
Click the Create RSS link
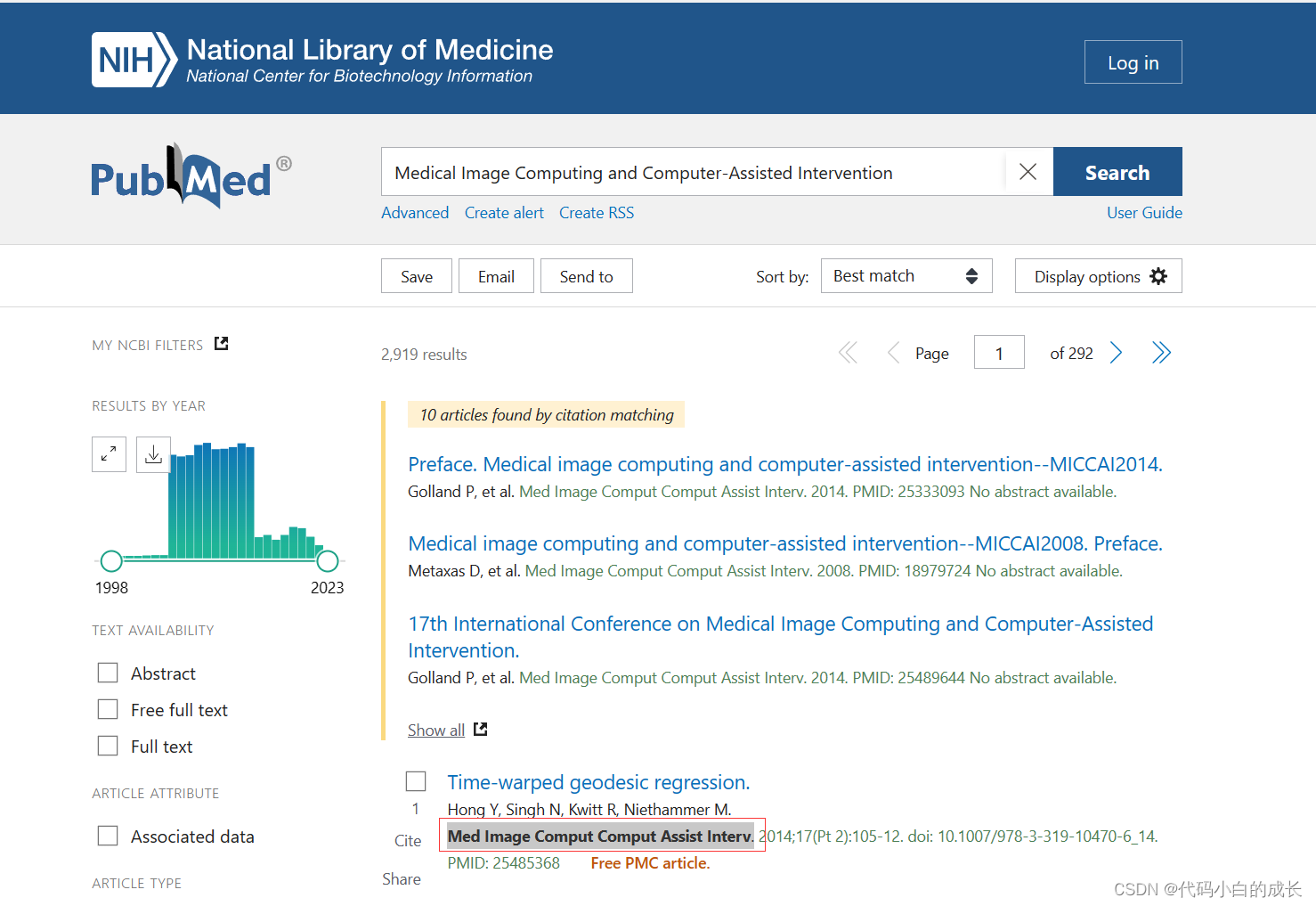[x=597, y=213]
